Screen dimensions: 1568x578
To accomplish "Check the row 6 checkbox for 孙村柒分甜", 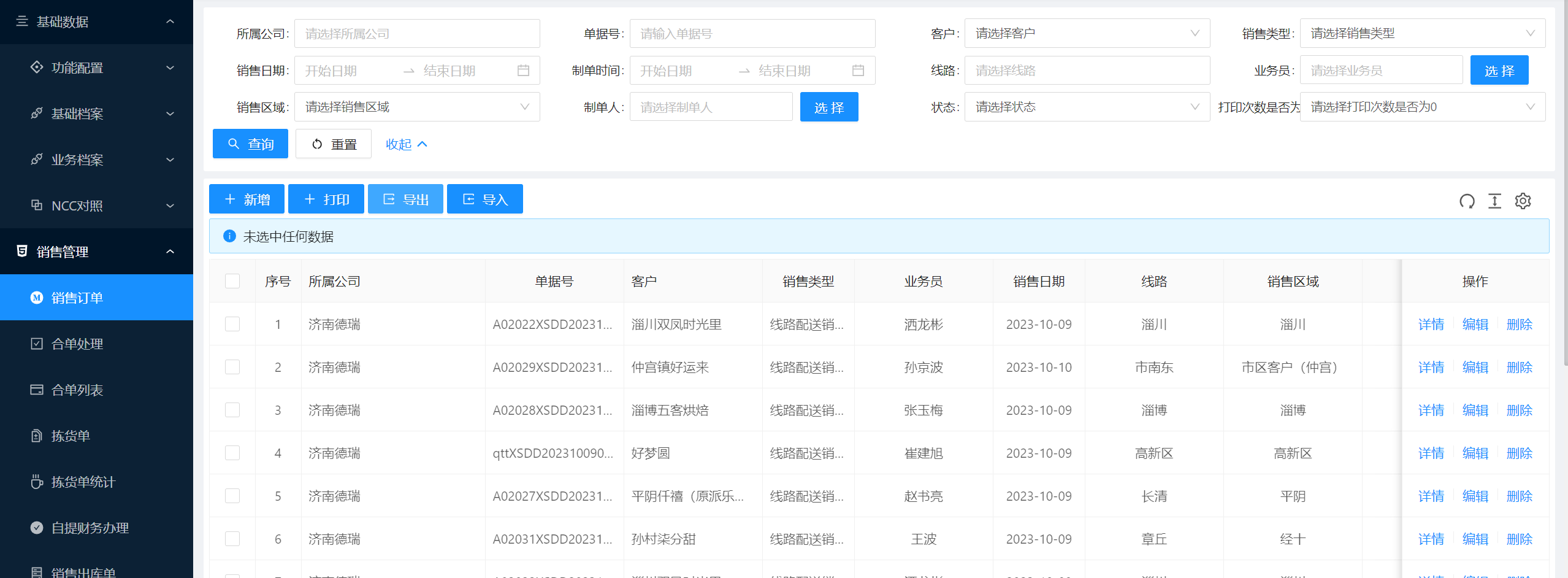I will tap(232, 539).
